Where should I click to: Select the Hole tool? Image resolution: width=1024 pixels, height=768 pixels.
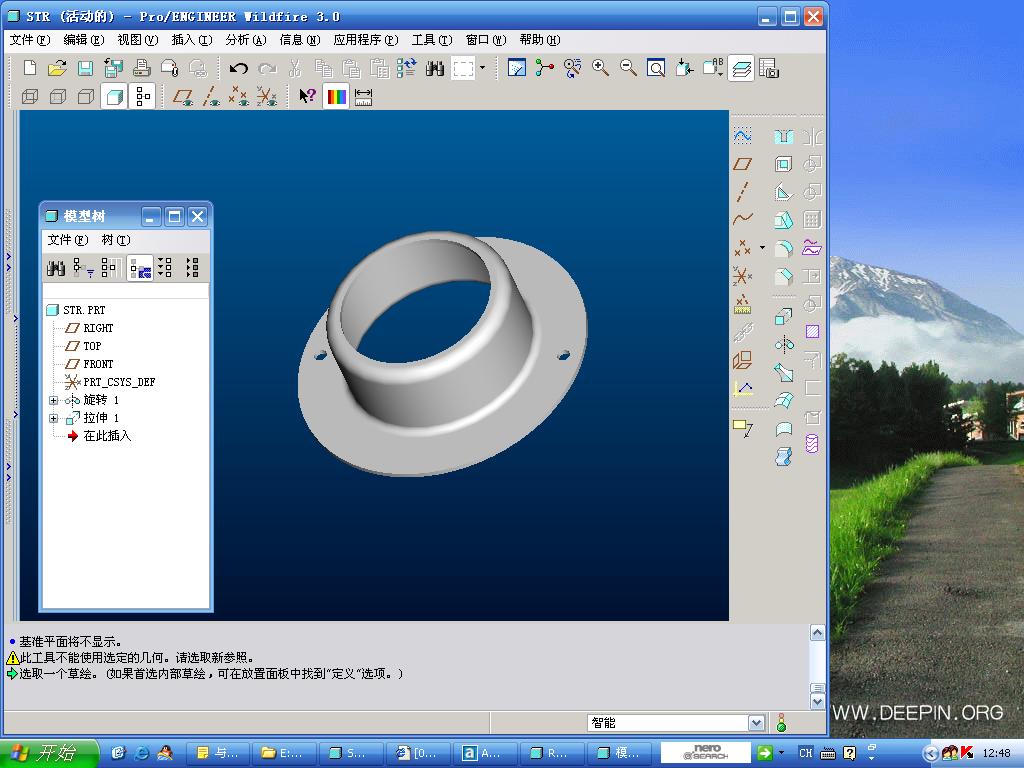pyautogui.click(x=784, y=136)
